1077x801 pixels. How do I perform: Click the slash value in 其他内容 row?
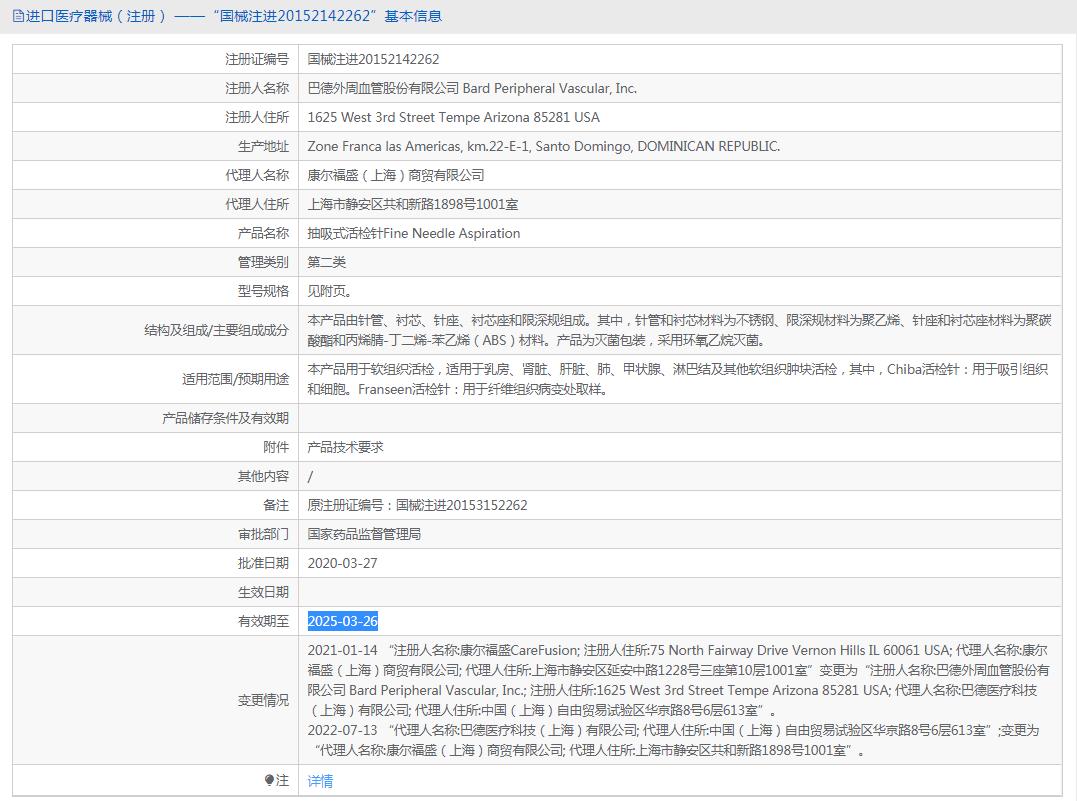click(310, 476)
